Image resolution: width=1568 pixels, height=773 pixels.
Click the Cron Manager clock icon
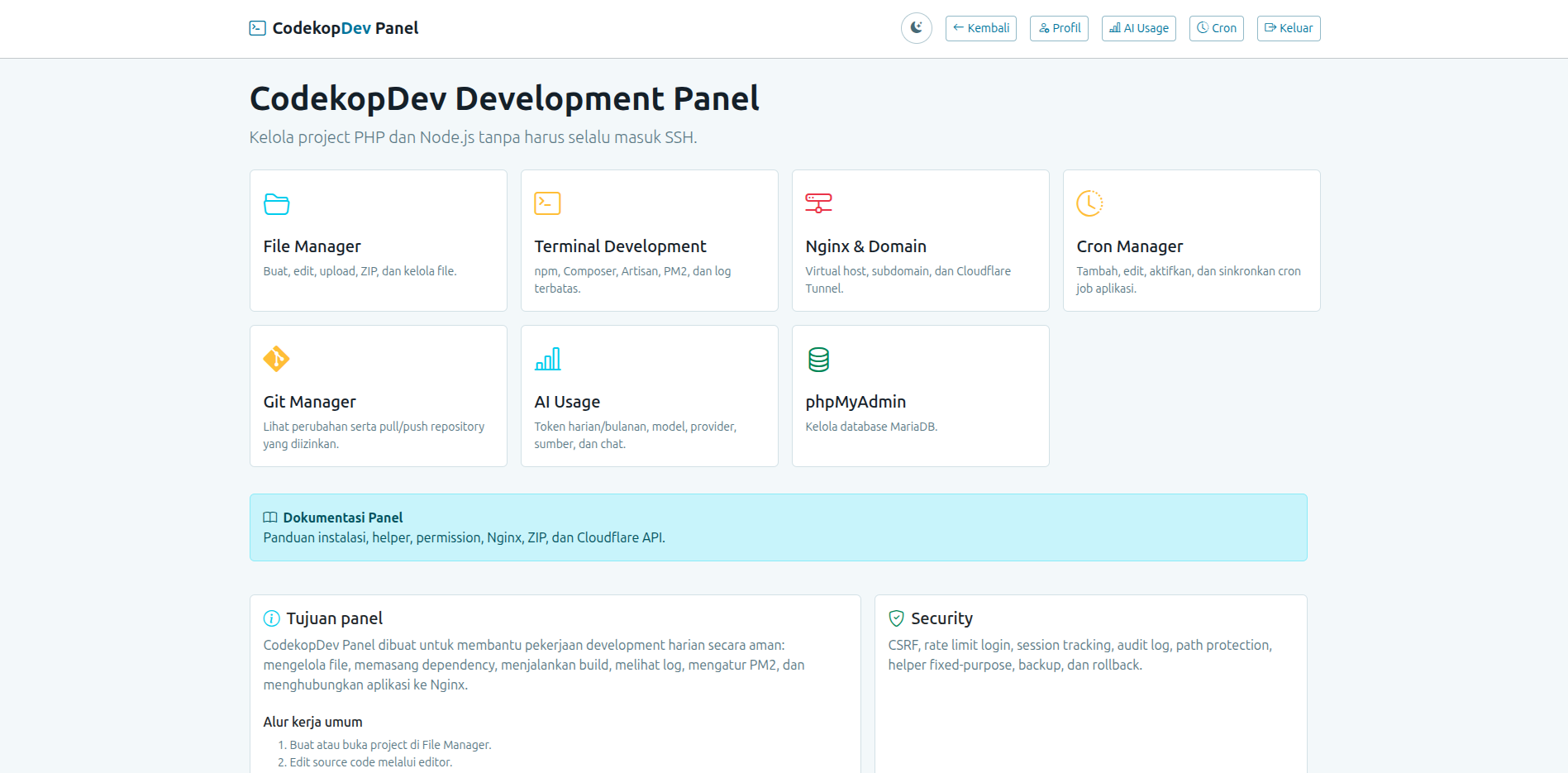coord(1089,203)
